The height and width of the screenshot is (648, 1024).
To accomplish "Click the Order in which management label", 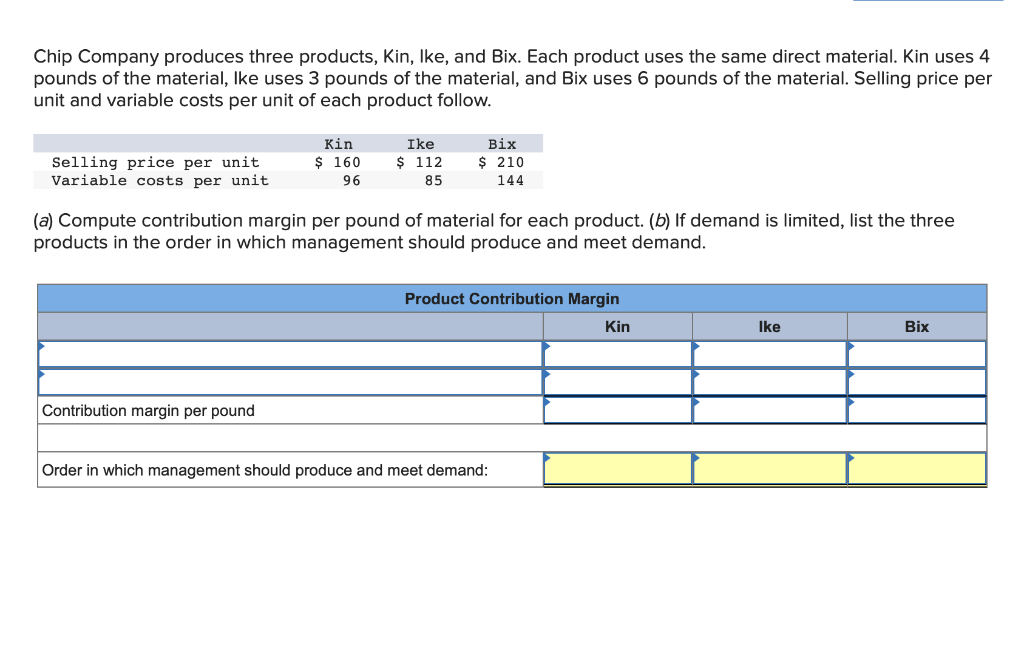I will coord(264,470).
